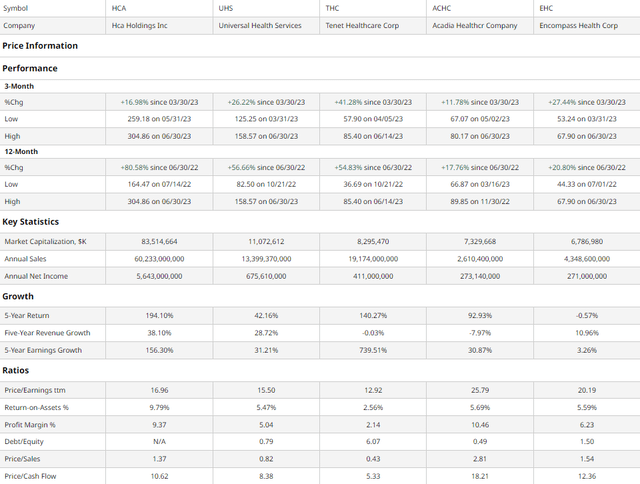
Task: Select Tenet Healthcare Corp company name
Action: (362, 25)
